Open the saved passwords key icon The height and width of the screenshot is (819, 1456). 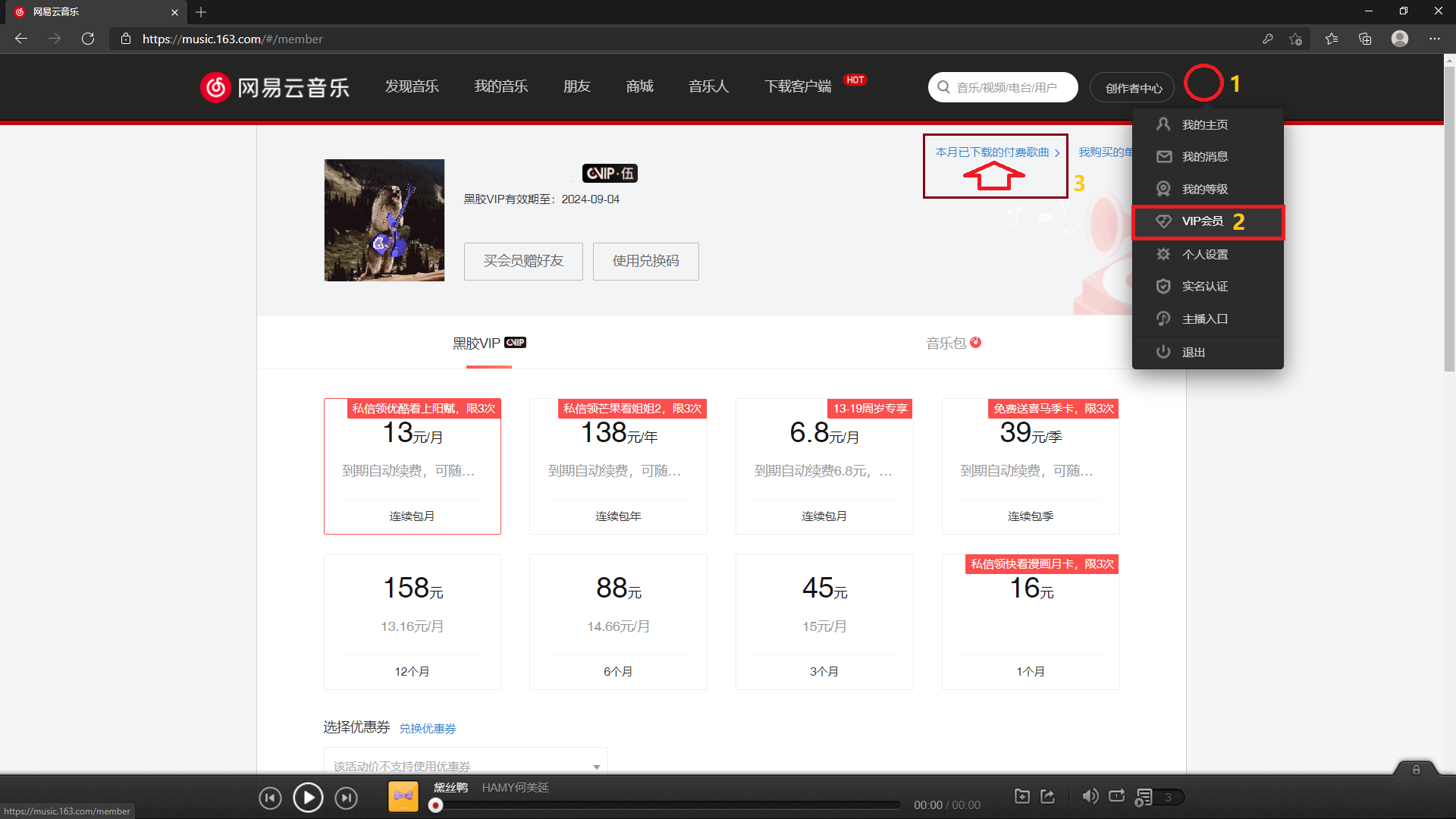pyautogui.click(x=1267, y=39)
